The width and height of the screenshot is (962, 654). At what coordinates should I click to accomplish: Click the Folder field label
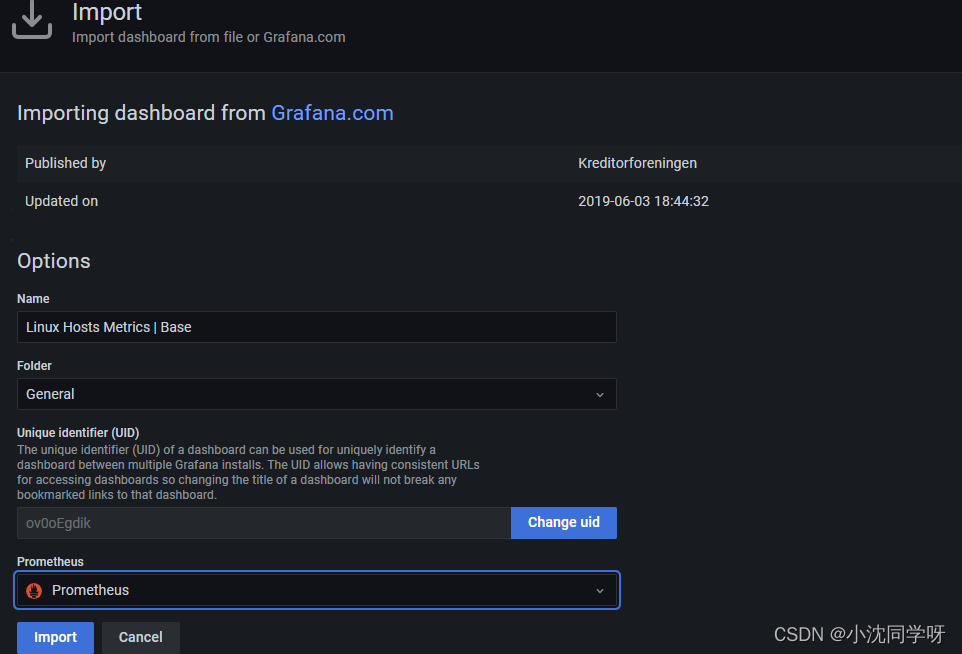tap(34, 366)
